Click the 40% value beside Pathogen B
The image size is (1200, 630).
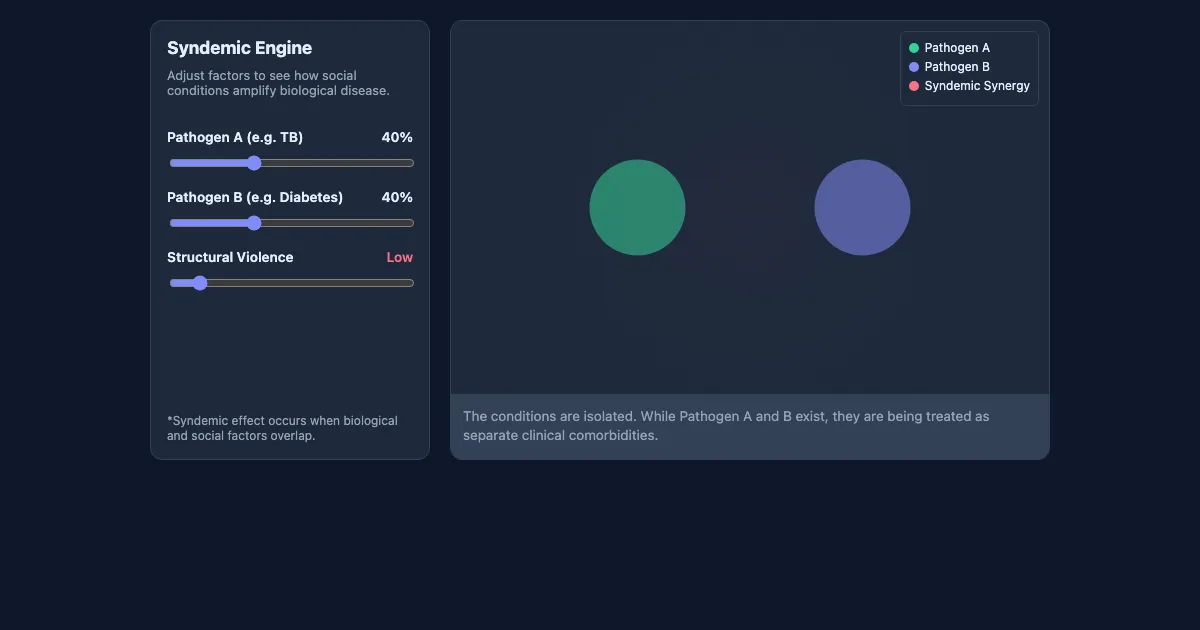[397, 197]
